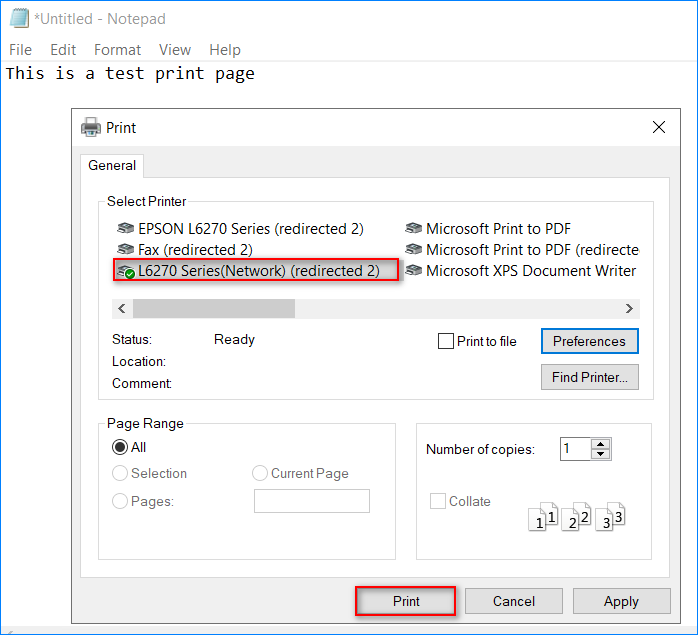Select the All page range radio button
The height and width of the screenshot is (635, 698).
120,447
